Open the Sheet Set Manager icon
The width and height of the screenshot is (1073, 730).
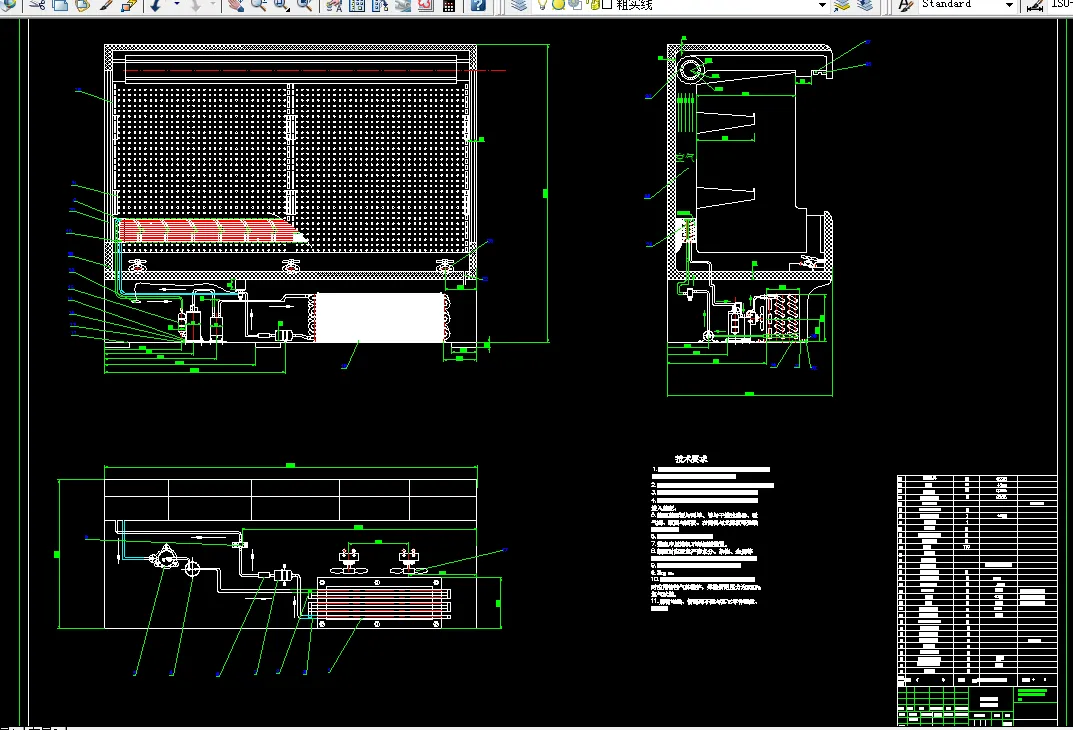[402, 4]
